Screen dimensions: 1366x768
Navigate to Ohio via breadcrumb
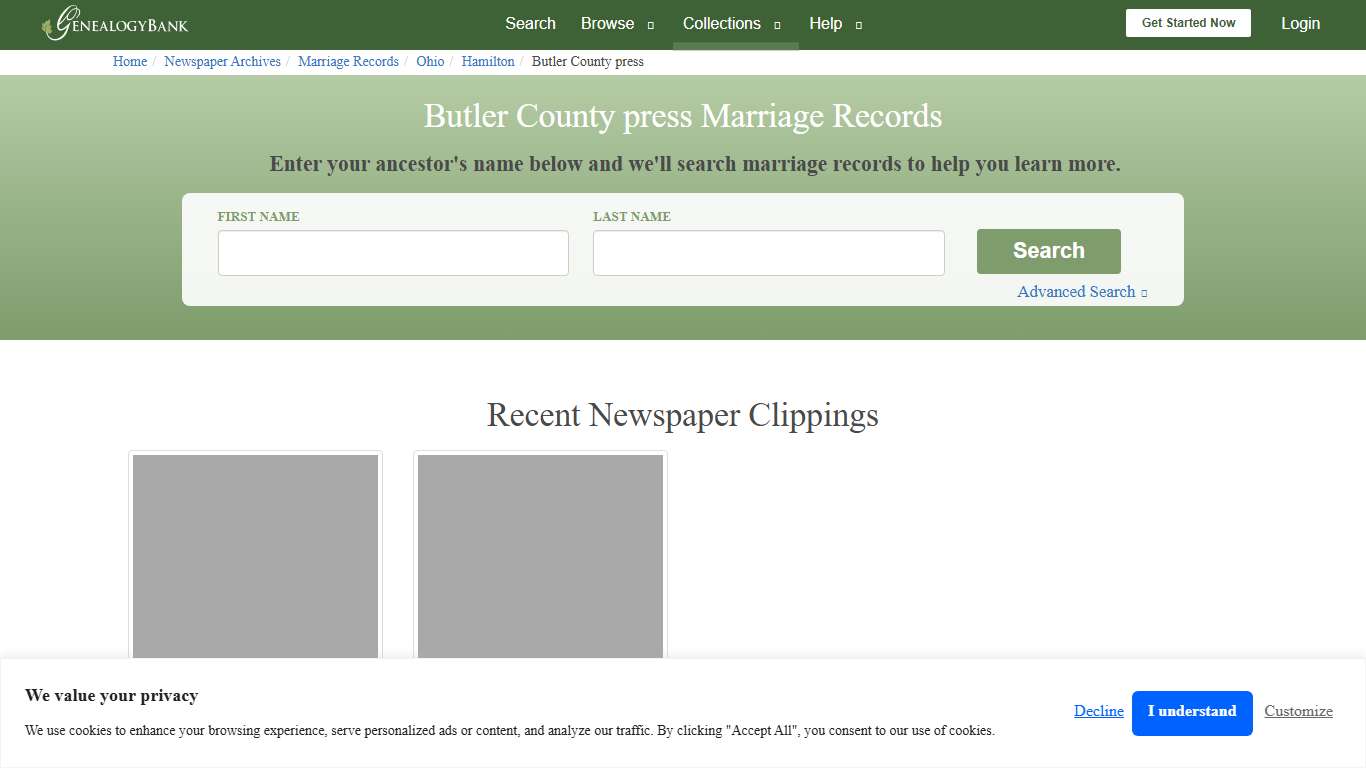pos(430,61)
